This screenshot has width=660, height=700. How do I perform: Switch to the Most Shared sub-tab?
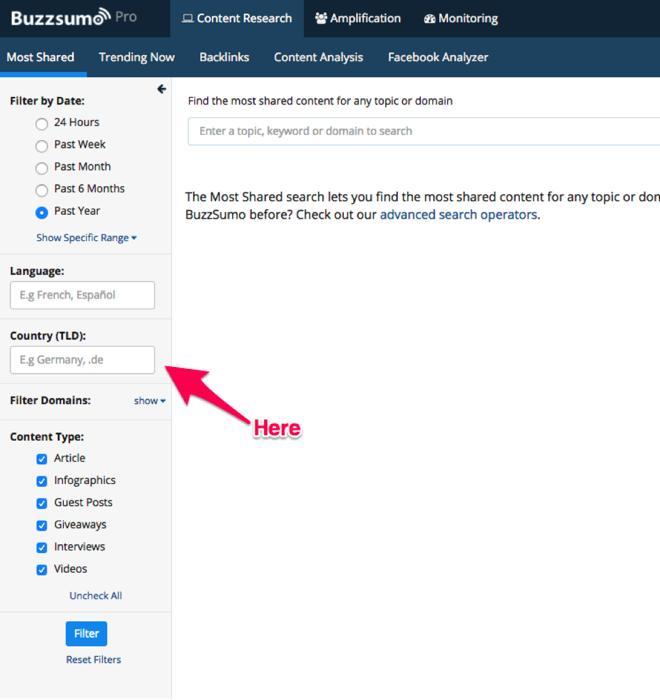(41, 57)
